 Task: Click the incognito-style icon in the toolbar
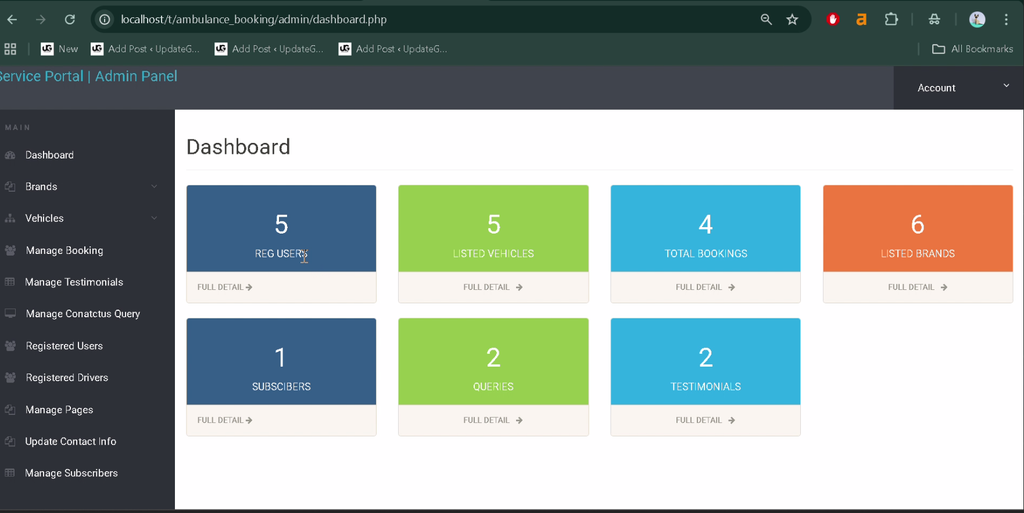pyautogui.click(x=935, y=20)
